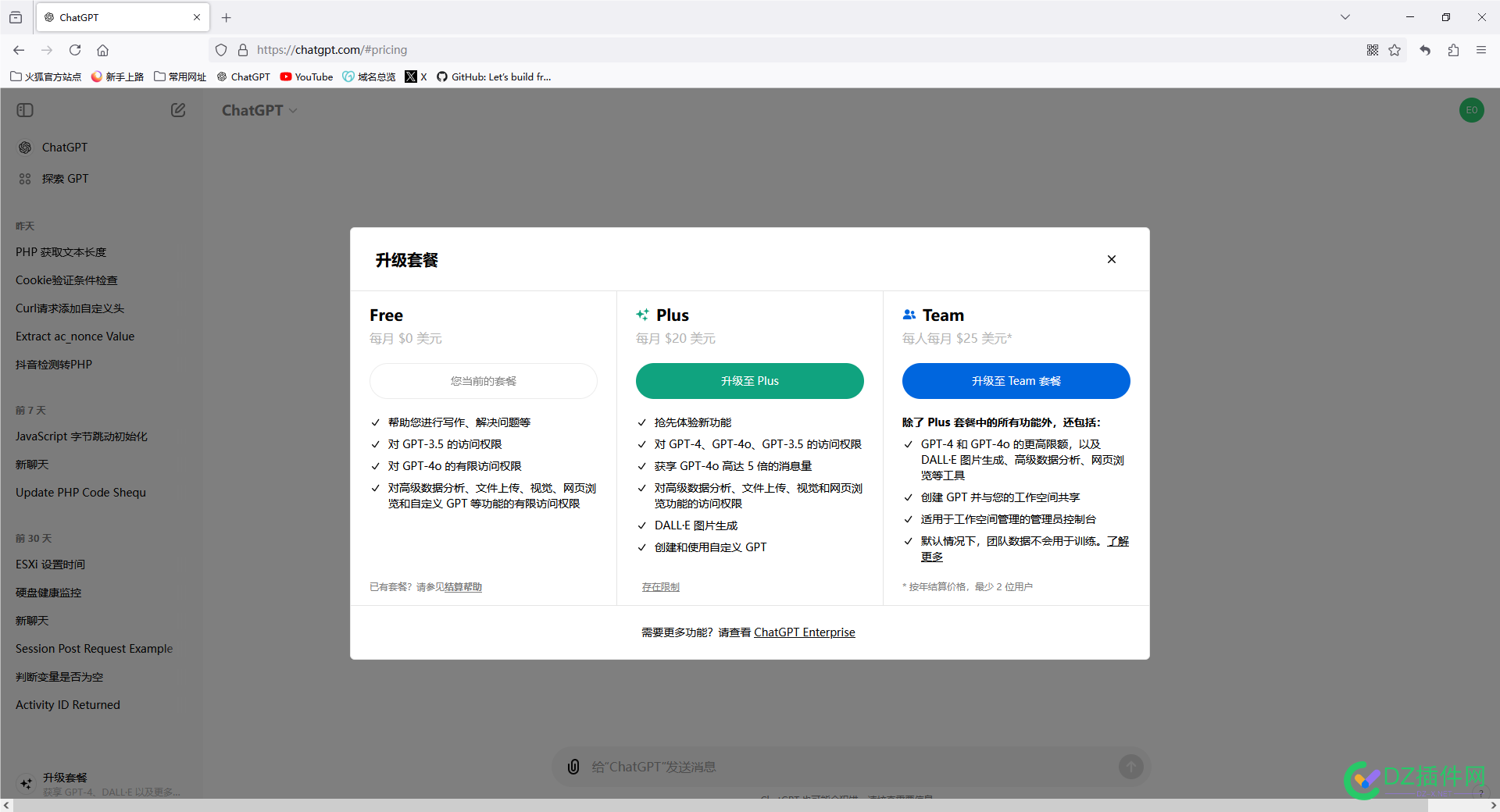Click the undo arrow toolbar icon
1500x812 pixels.
1426,50
